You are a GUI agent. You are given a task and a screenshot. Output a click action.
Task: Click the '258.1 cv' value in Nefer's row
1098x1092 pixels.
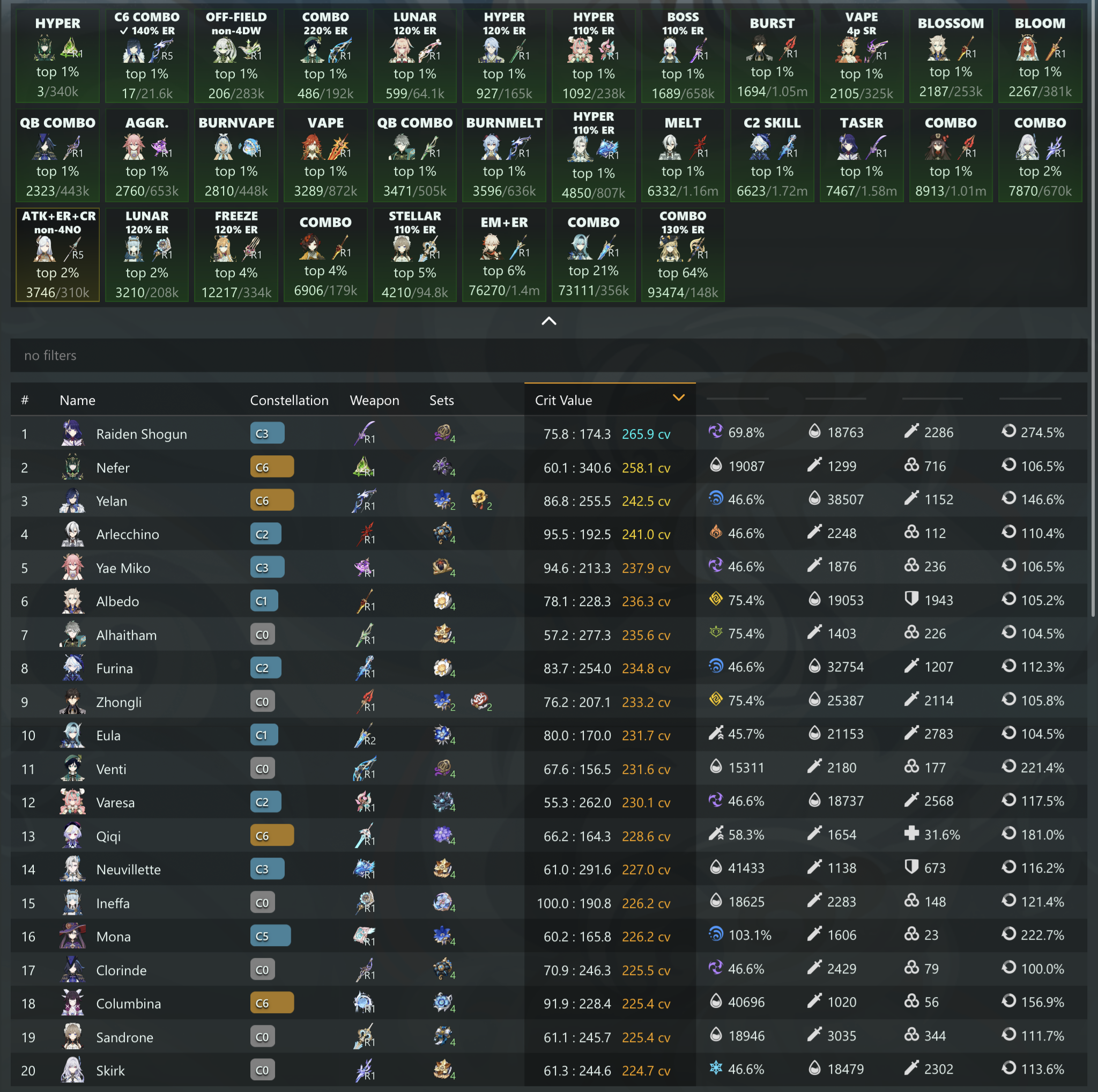(646, 467)
